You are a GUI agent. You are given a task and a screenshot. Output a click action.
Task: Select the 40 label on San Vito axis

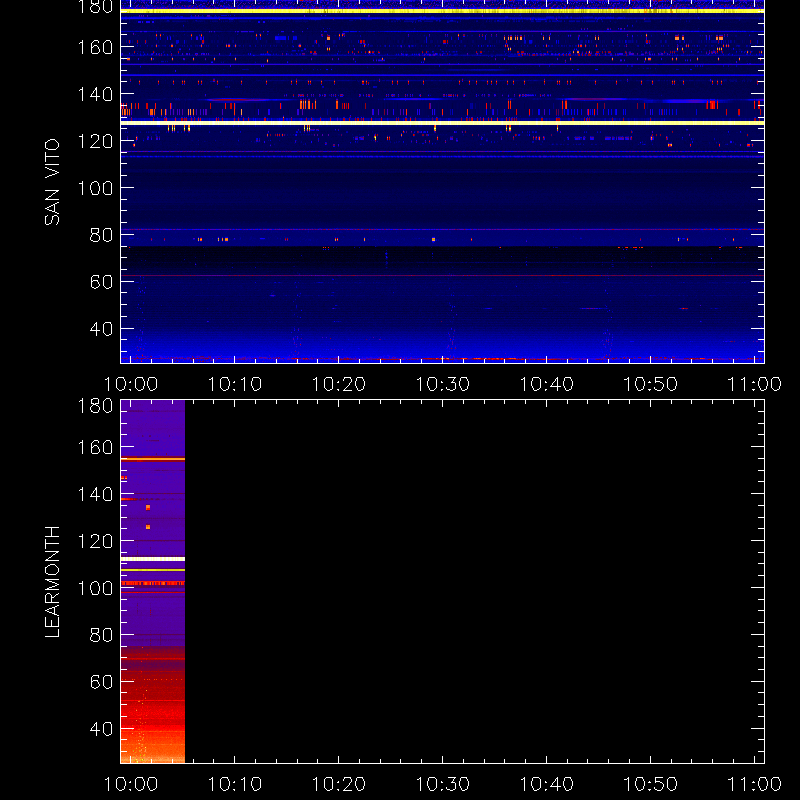[x=102, y=329]
